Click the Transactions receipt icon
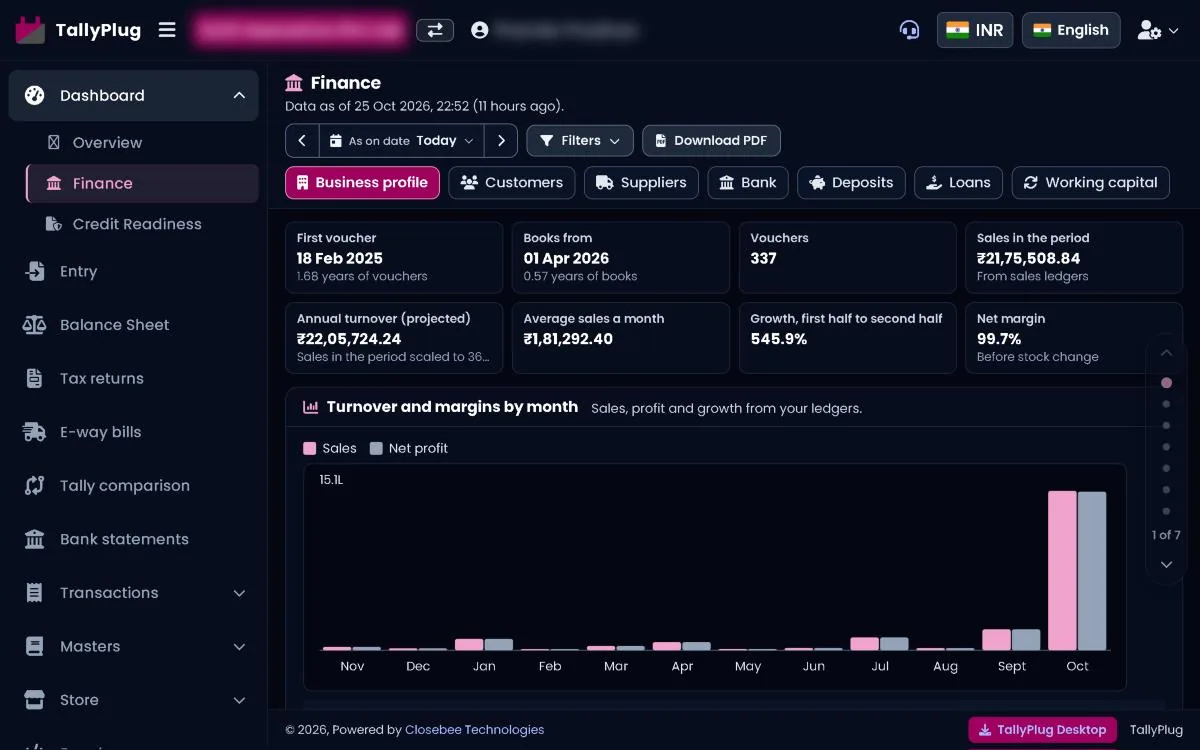 pos(35,593)
